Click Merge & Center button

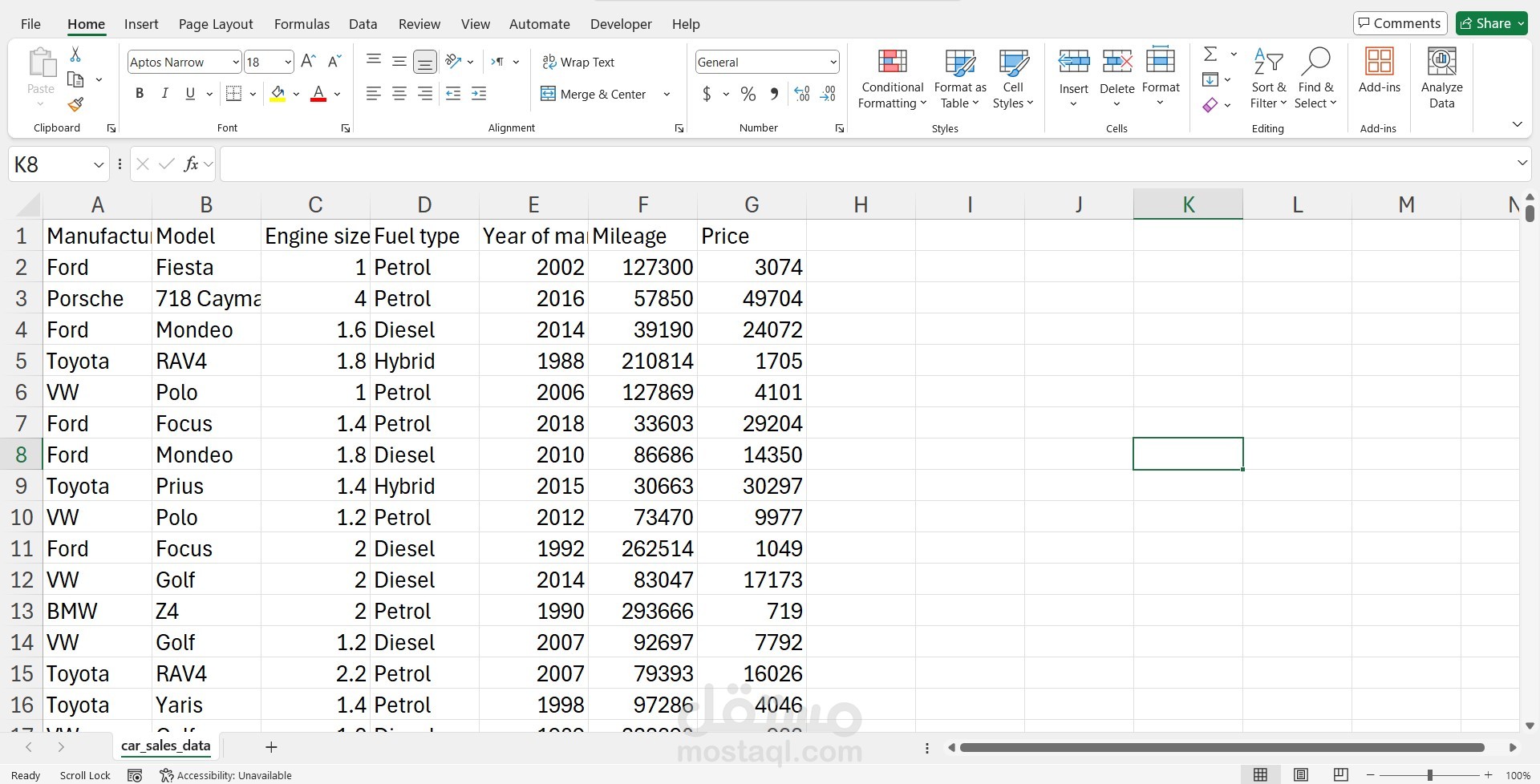pyautogui.click(x=594, y=94)
